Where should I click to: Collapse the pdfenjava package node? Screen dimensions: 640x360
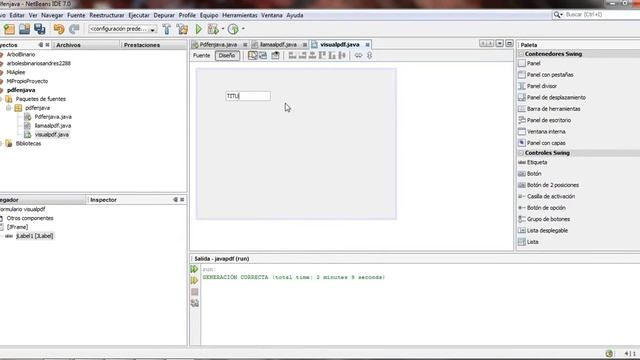tap(9, 108)
